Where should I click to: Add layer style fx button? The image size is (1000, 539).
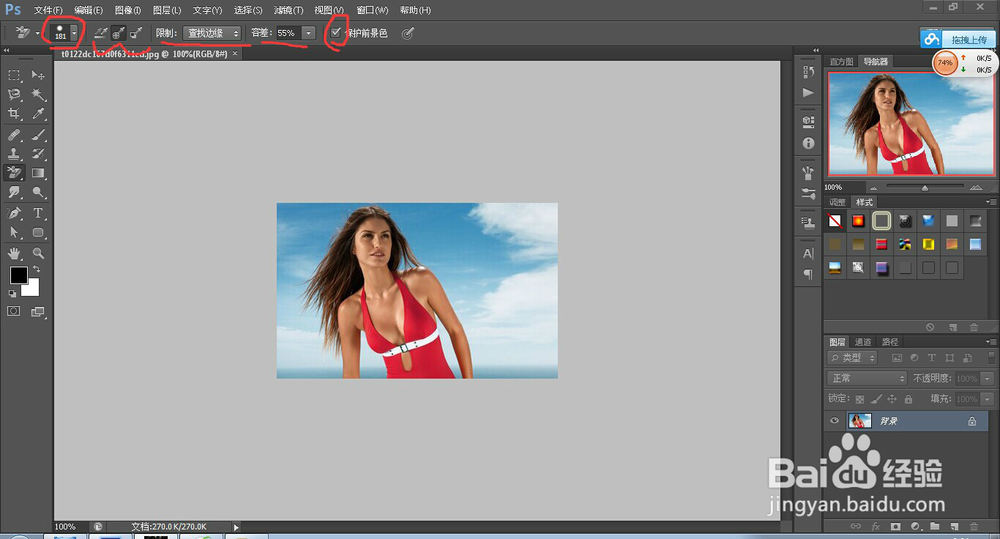[x=876, y=527]
